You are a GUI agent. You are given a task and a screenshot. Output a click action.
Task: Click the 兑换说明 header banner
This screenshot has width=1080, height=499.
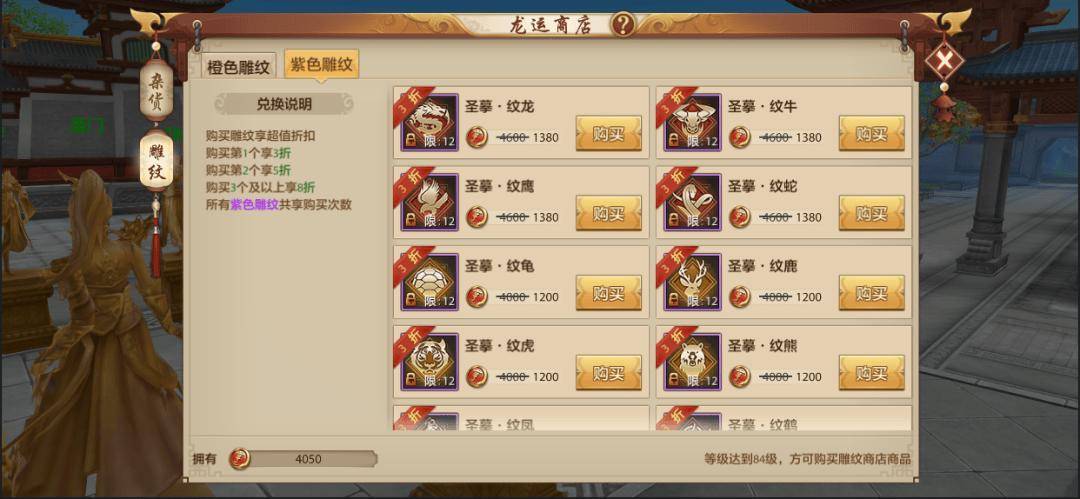point(284,104)
